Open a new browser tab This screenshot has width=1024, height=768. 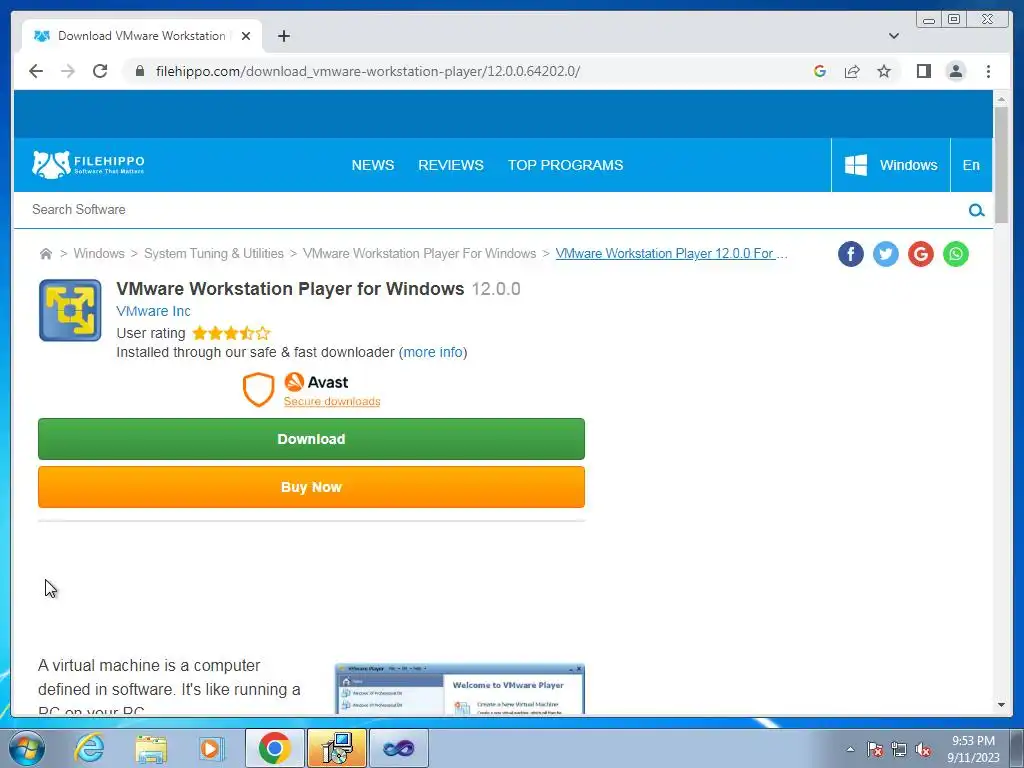tap(283, 36)
